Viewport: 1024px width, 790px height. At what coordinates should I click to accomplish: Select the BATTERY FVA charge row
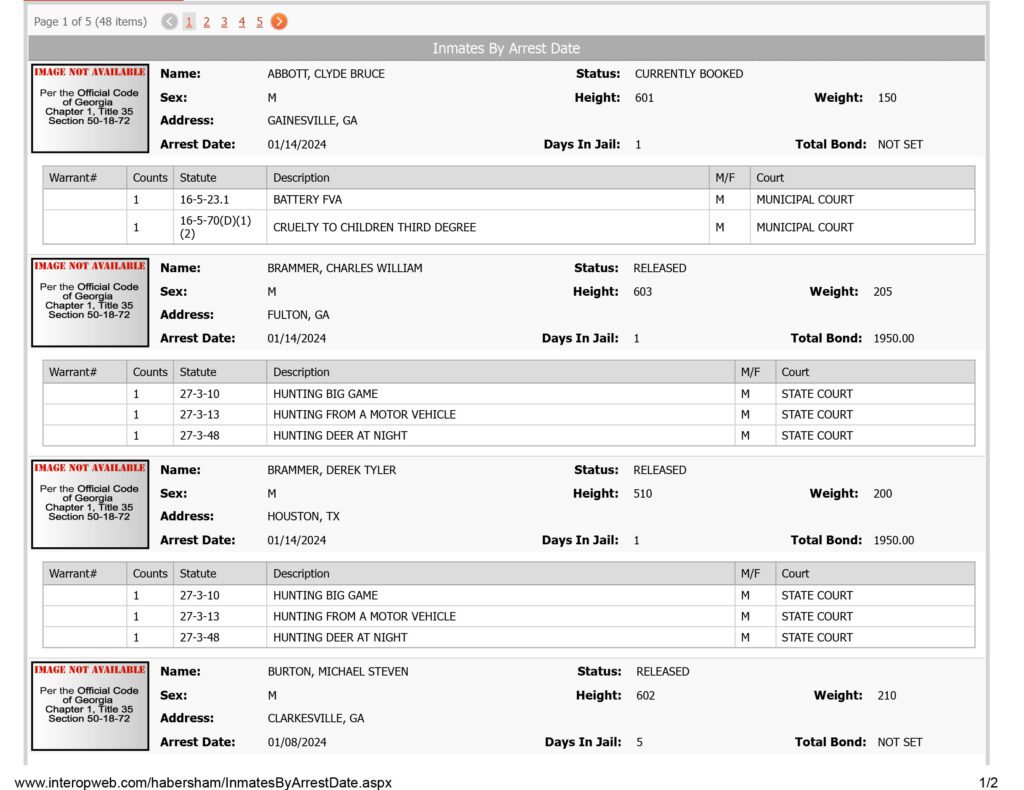(509, 200)
